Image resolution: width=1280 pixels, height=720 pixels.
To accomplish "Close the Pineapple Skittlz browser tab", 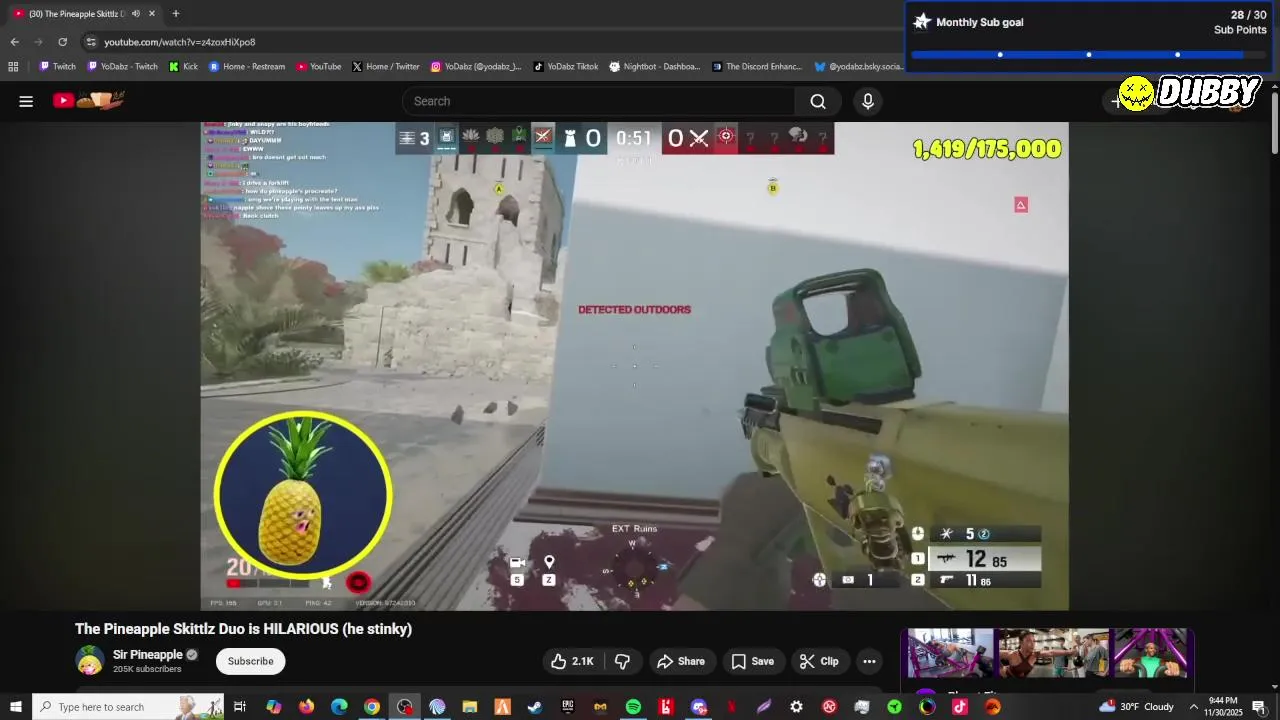I will [152, 14].
